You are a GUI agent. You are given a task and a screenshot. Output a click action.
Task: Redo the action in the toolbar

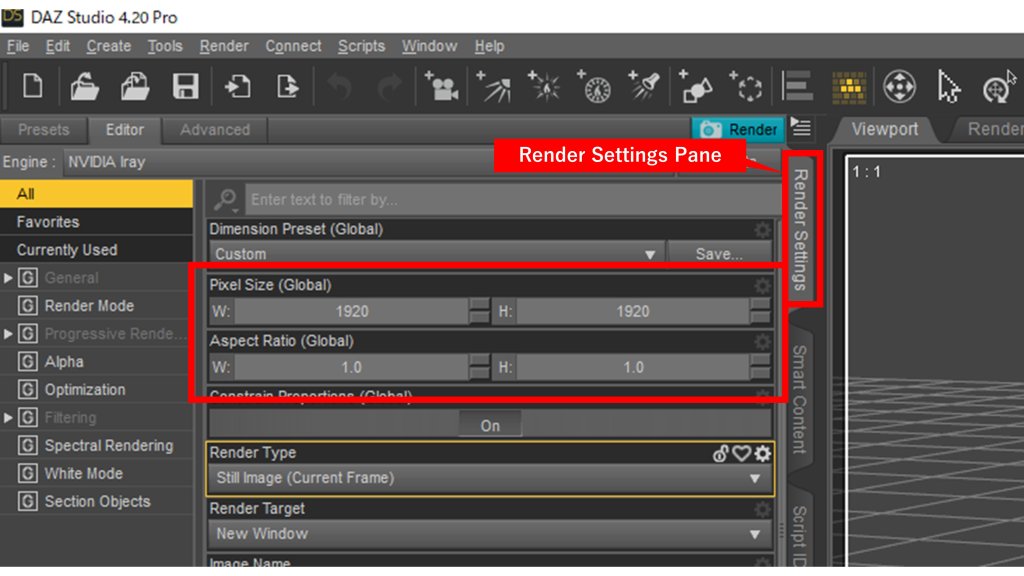[390, 86]
